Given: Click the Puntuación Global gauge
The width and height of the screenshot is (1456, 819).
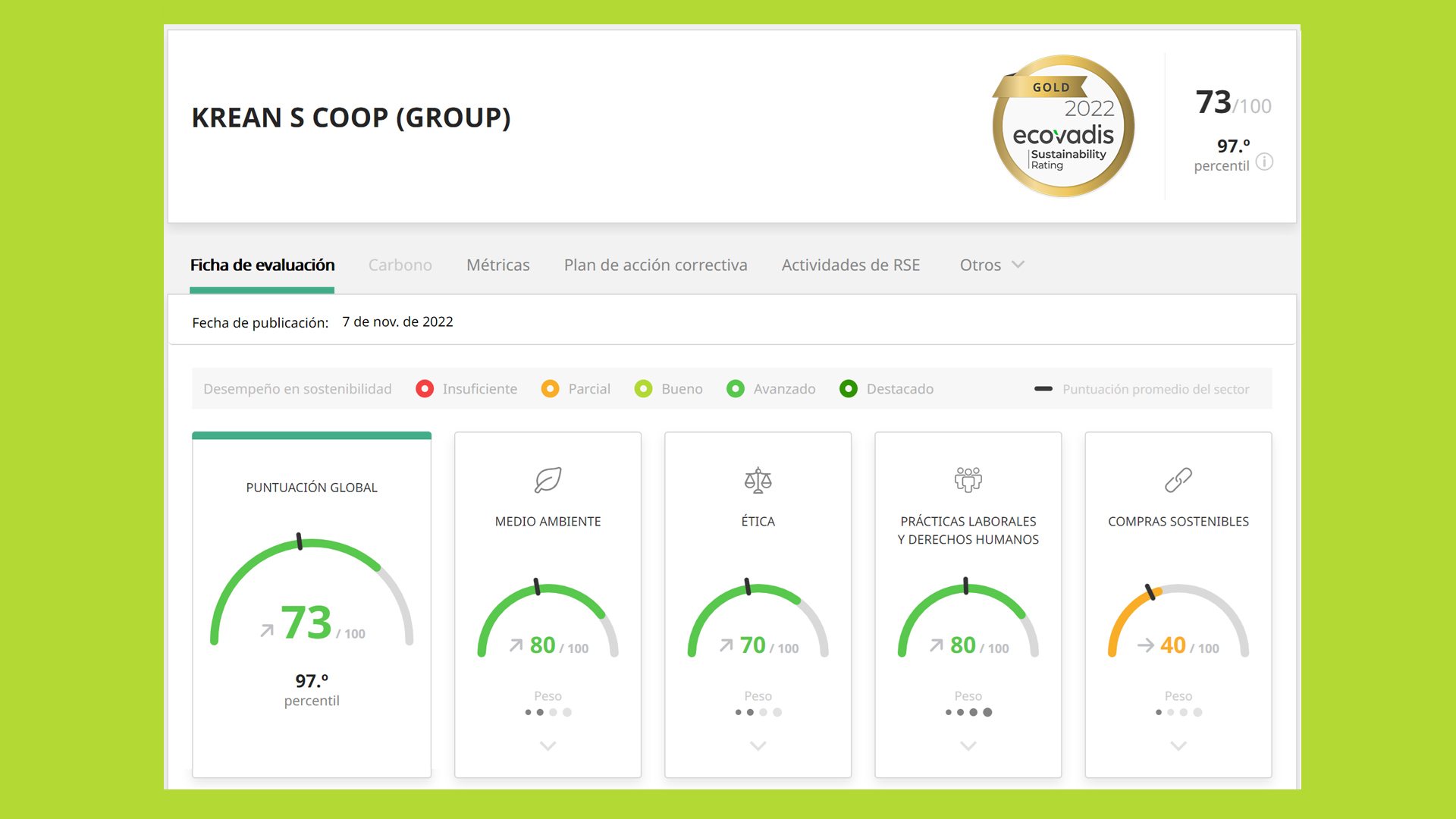Looking at the screenshot, I should pos(312,590).
